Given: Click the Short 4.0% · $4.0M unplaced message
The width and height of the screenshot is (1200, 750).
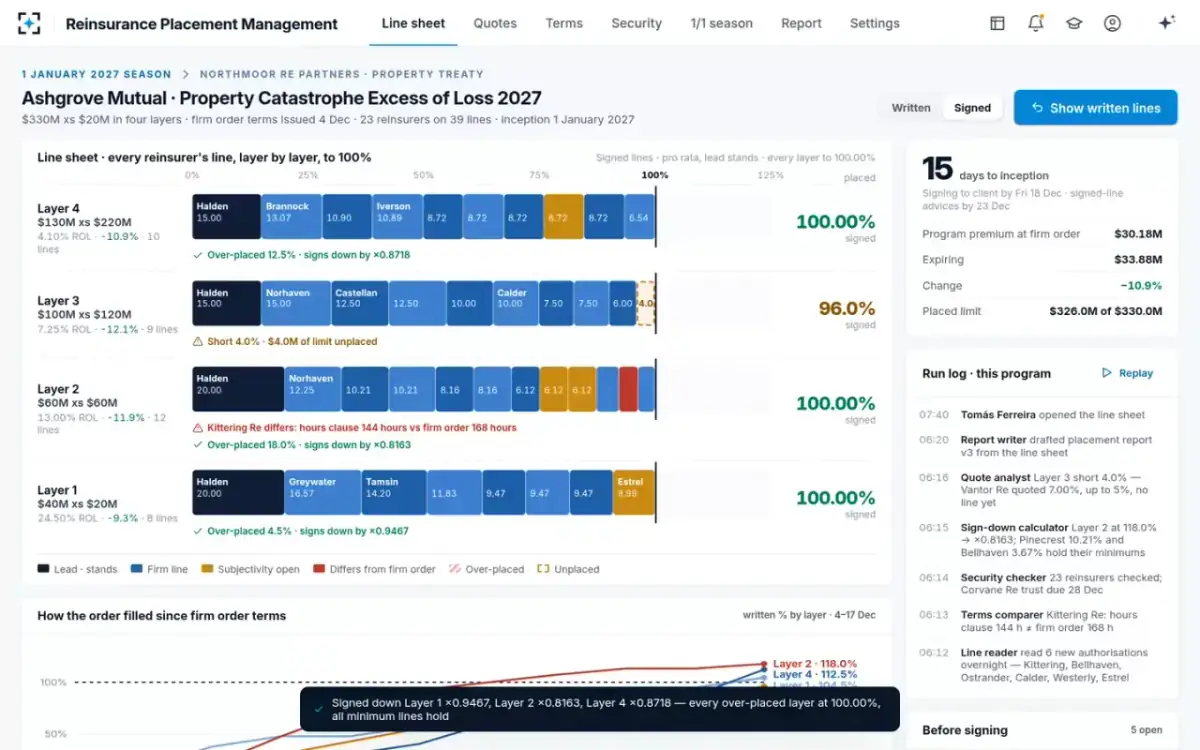Looking at the screenshot, I should (292, 341).
